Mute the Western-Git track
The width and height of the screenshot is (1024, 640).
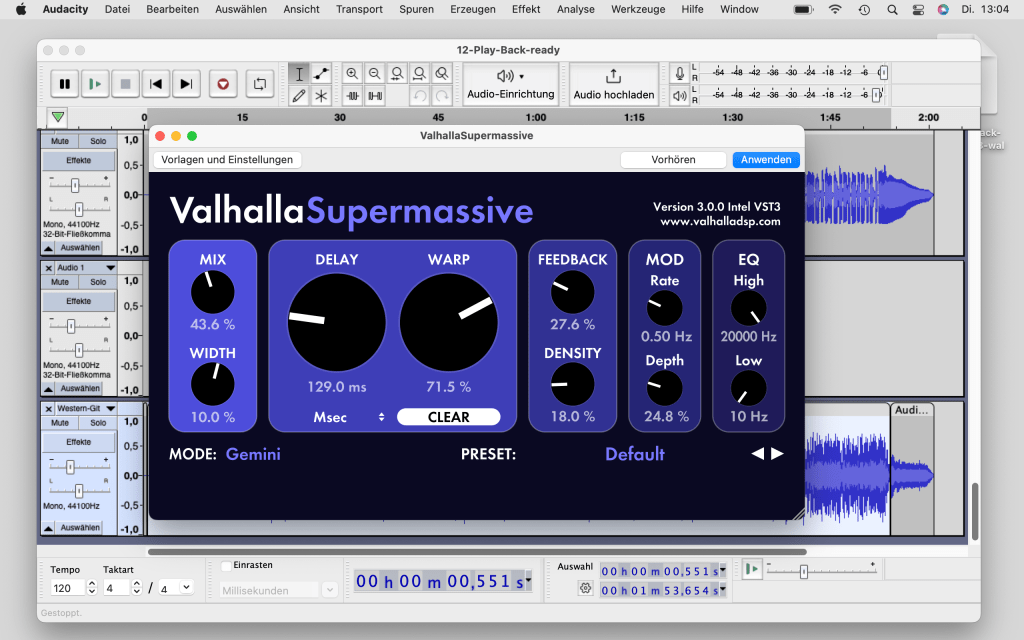[60, 423]
